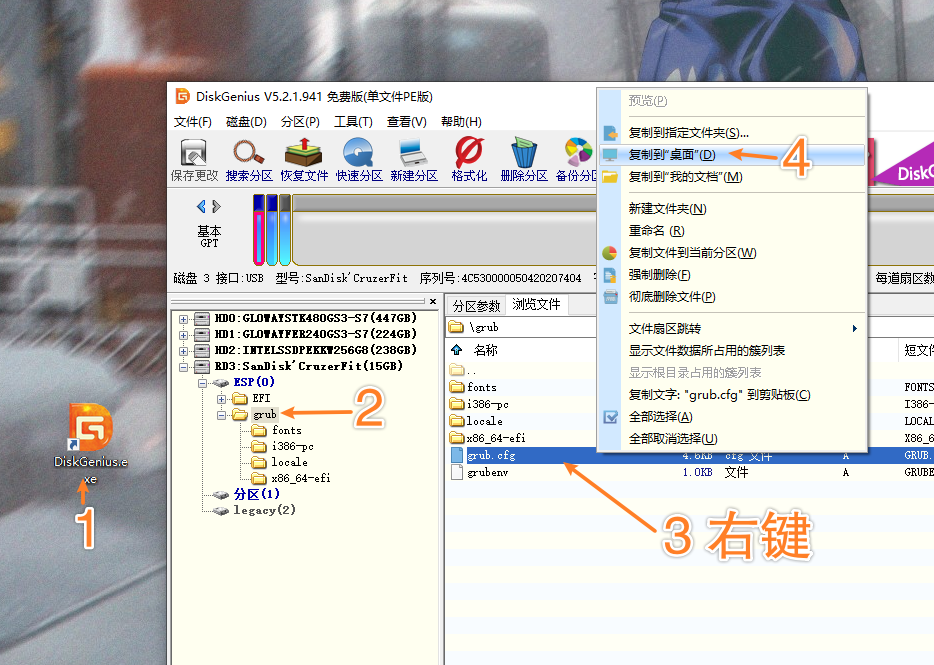
Task: Select the x86_64-efi subfolder in the tree
Action: [x=301, y=478]
